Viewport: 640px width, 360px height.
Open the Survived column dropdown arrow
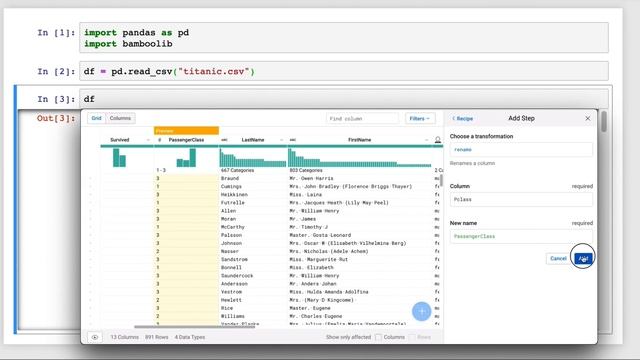tap(148, 140)
